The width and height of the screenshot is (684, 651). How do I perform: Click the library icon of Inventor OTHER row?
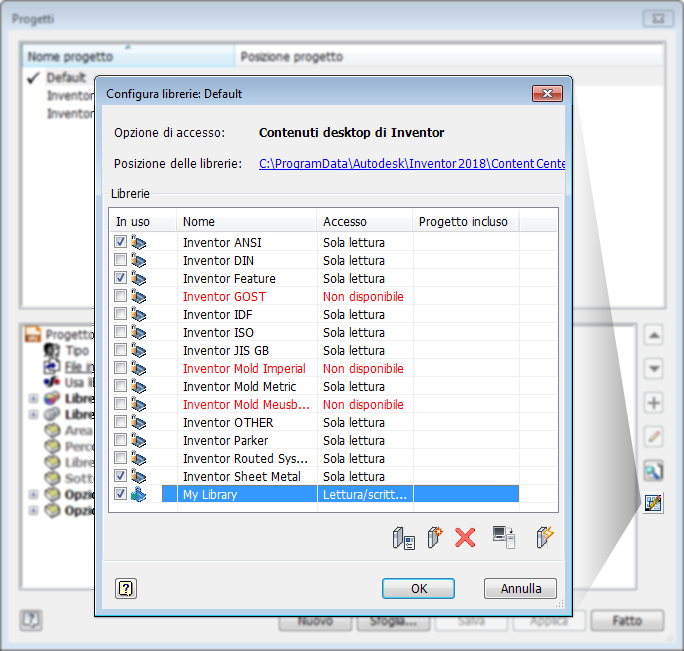[x=139, y=422]
